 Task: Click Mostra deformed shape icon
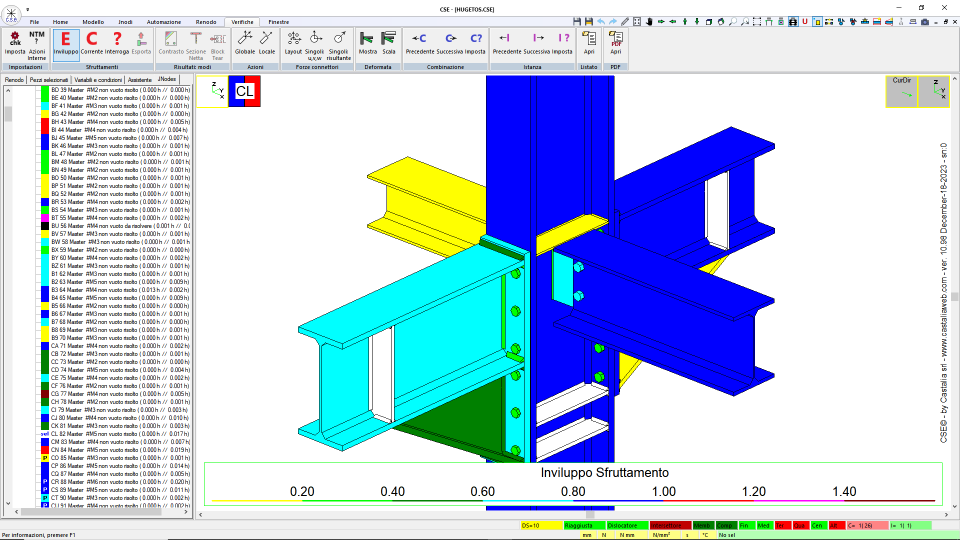click(367, 43)
